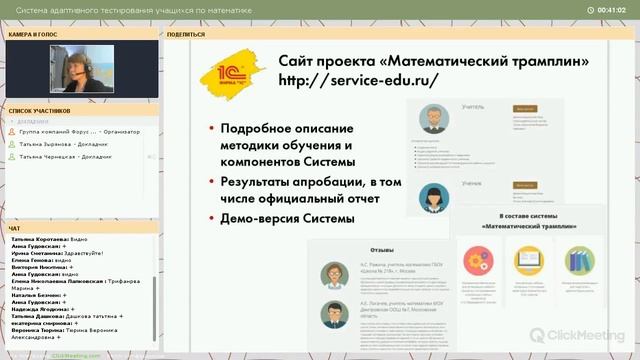Click chat message from Вероника Тюрина
This screenshot has height=360, width=640.
(x=64, y=334)
